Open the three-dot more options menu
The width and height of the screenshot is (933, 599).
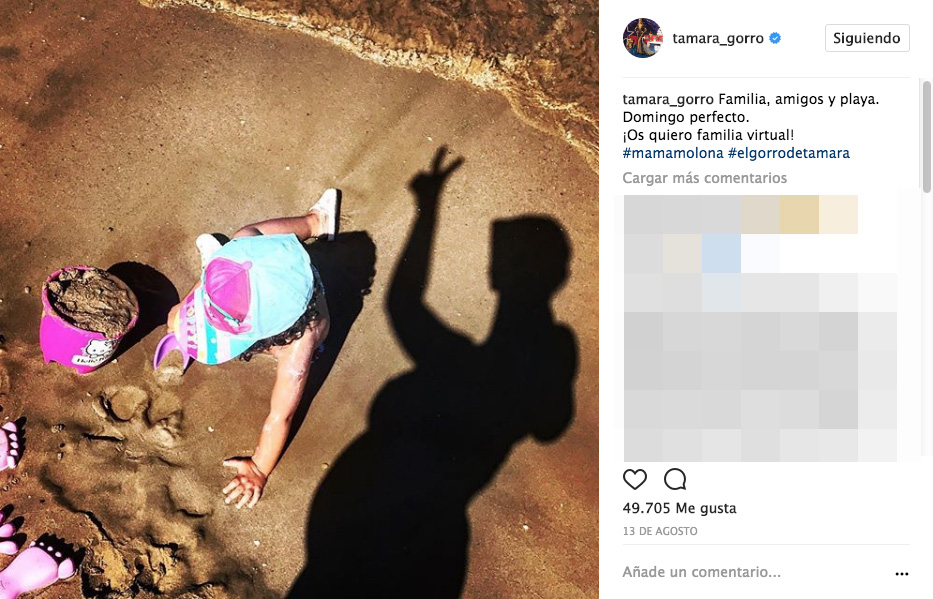pyautogui.click(x=901, y=574)
